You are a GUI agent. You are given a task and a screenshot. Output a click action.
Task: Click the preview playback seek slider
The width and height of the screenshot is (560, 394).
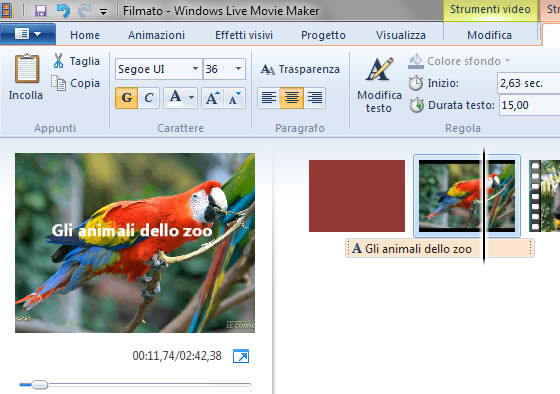point(135,385)
